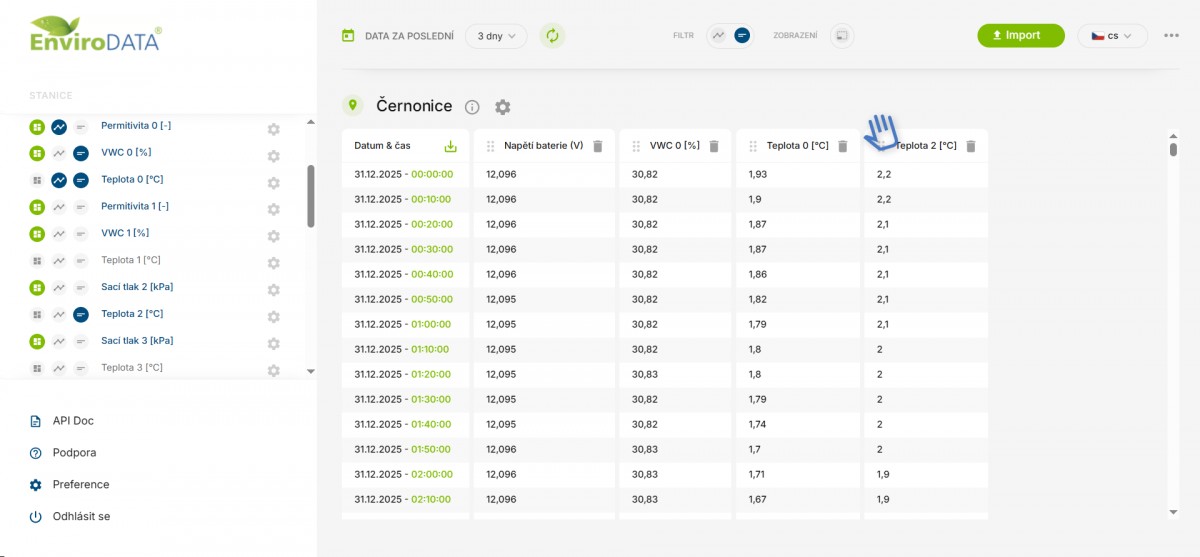Viewport: 1200px width, 557px height.
Task: Open Preference in the sidebar
Action: click(x=81, y=485)
